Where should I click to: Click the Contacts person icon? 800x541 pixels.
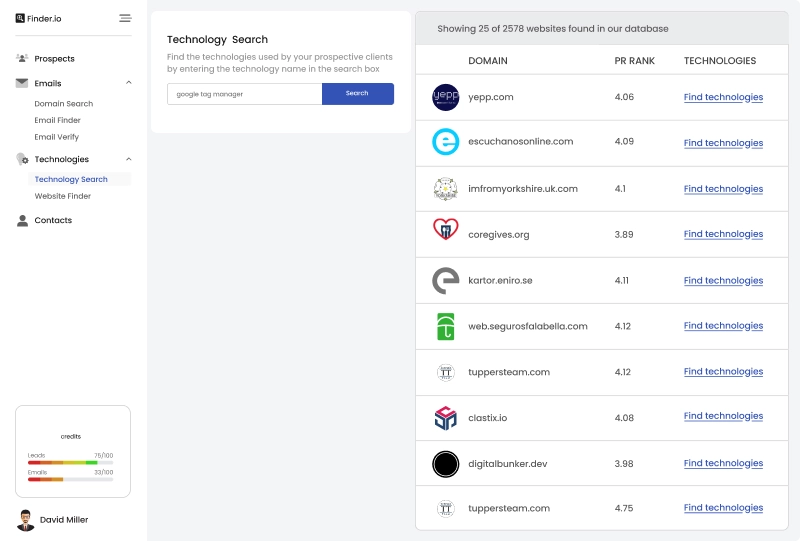coord(22,221)
